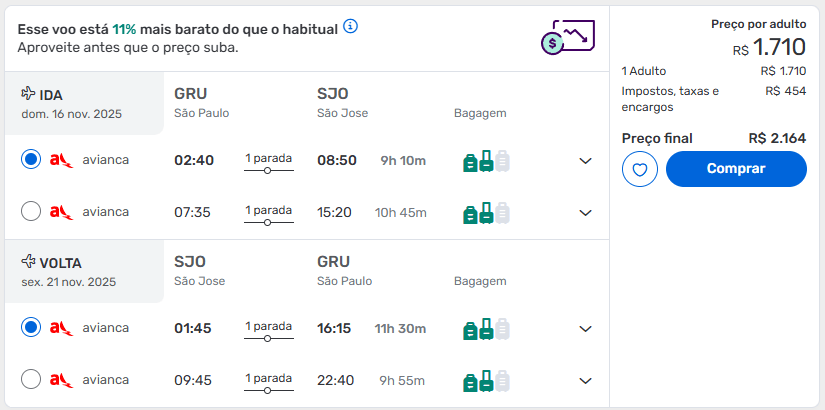Expand details for 01:45 return flight
Image resolution: width=825 pixels, height=410 pixels.
[586, 329]
